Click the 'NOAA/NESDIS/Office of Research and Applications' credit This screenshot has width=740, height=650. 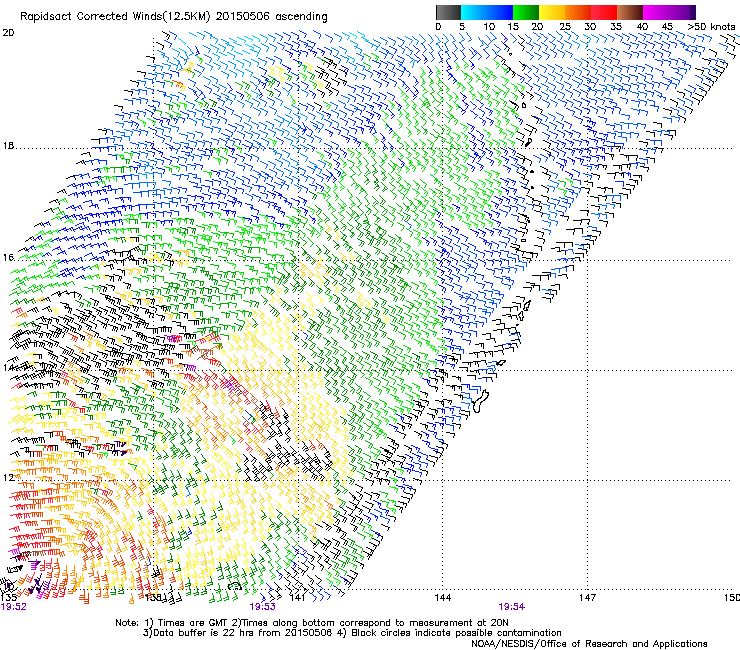(x=589, y=644)
